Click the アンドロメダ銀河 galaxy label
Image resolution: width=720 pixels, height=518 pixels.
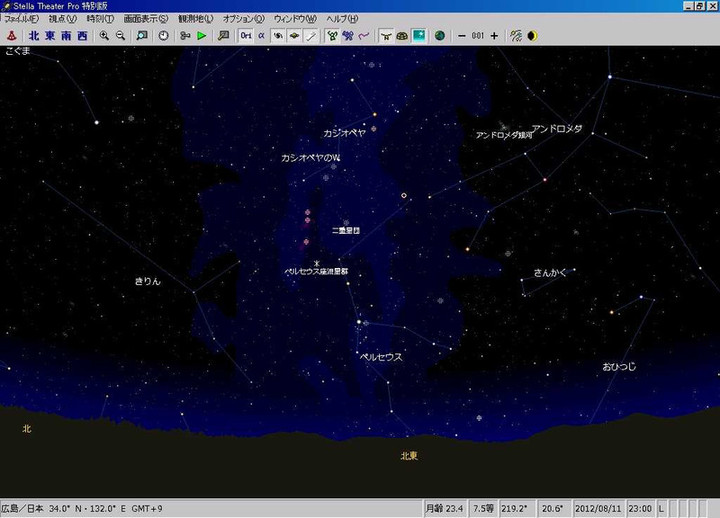point(504,135)
